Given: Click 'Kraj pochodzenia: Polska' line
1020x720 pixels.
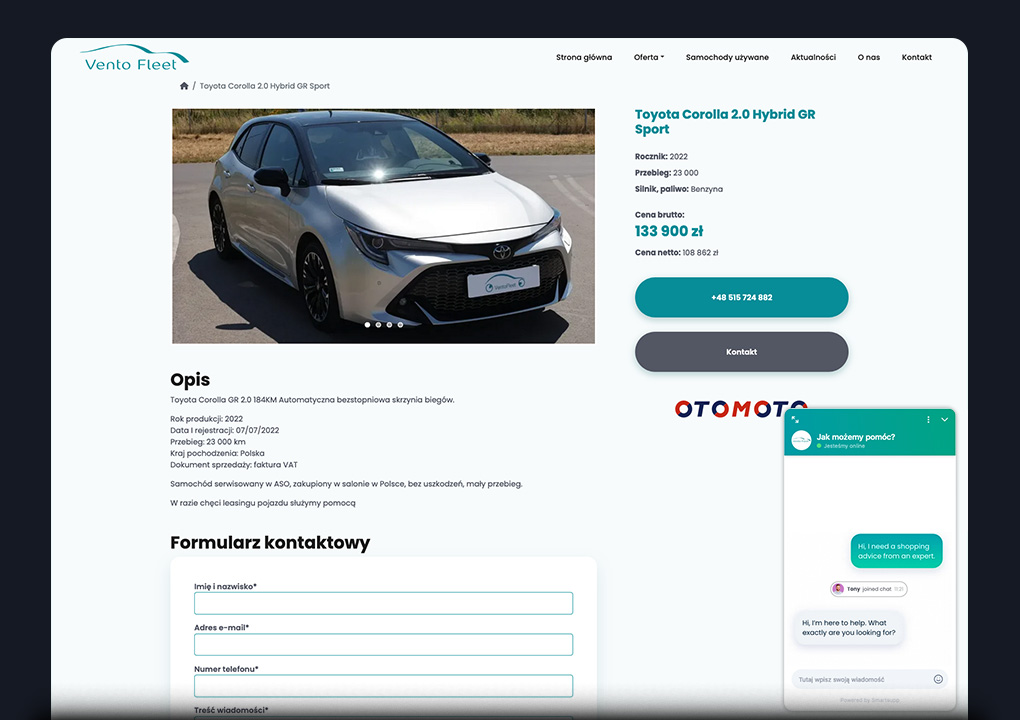Looking at the screenshot, I should pos(217,453).
